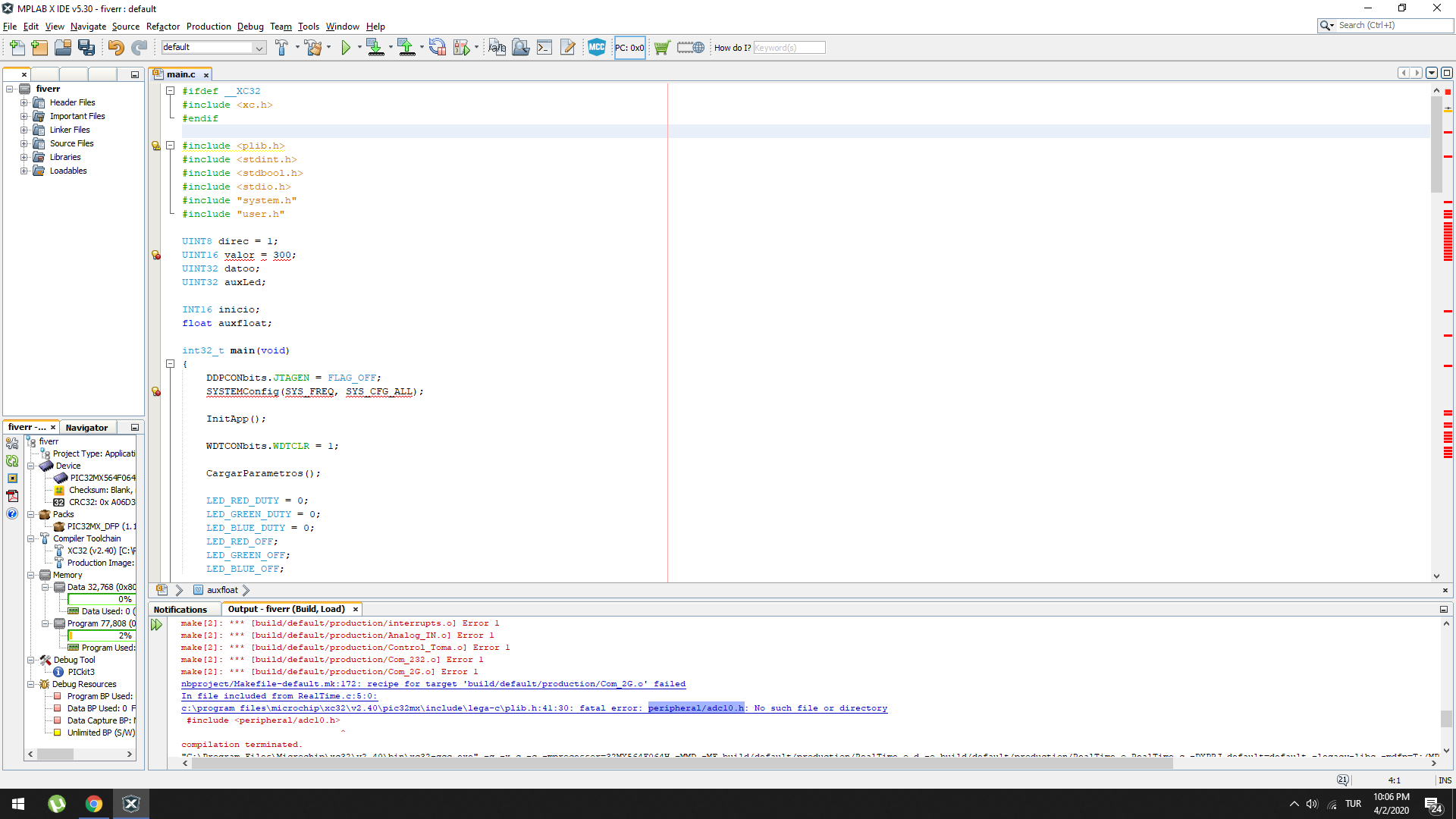Close the Output fiverr build tab
The height and width of the screenshot is (819, 1456).
(355, 609)
